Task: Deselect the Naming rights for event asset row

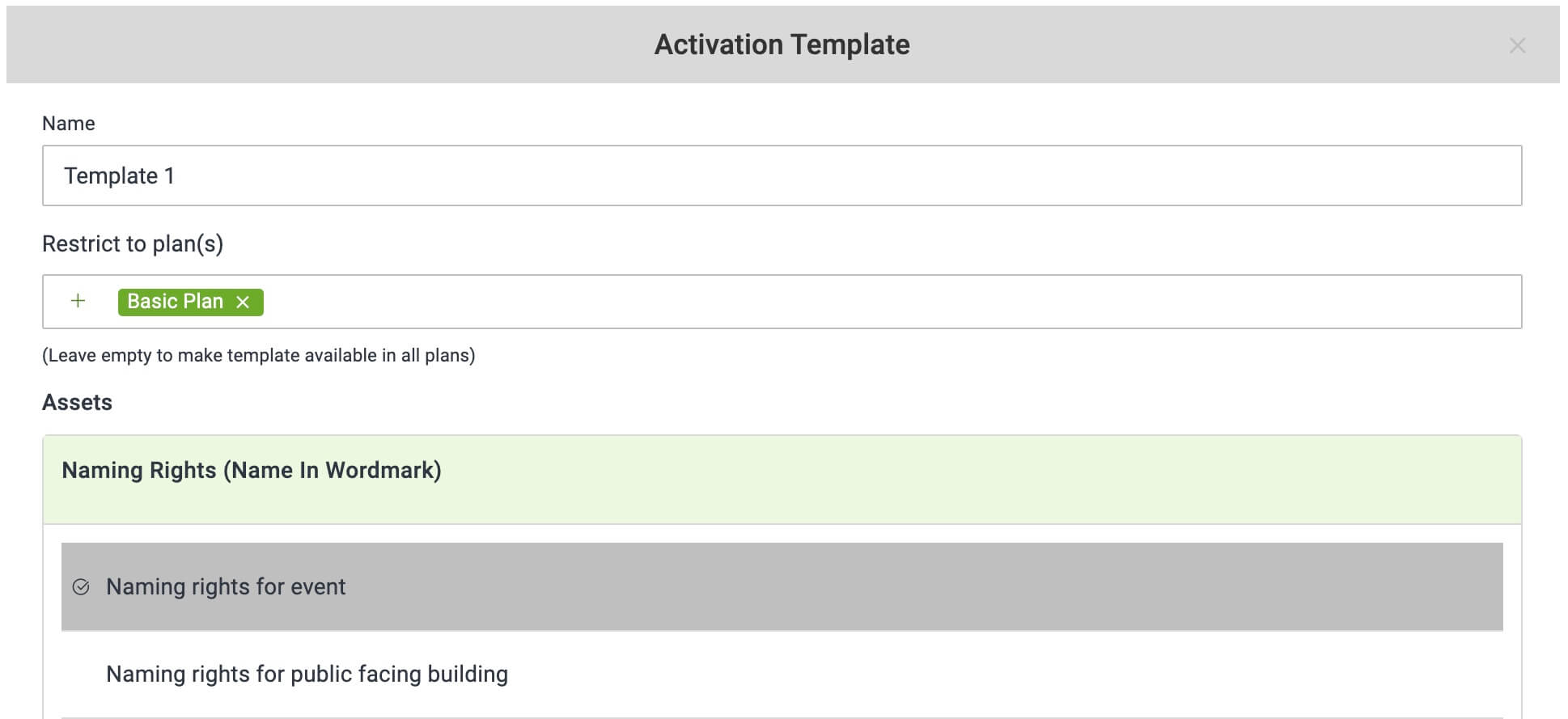Action: [782, 586]
